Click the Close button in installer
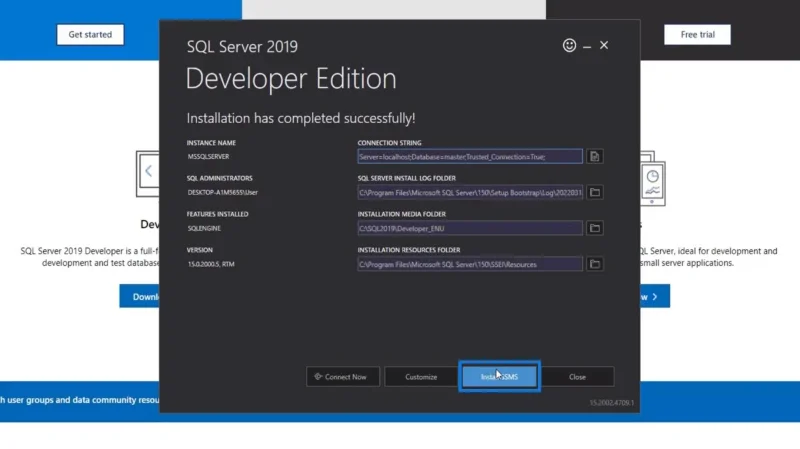 [578, 377]
